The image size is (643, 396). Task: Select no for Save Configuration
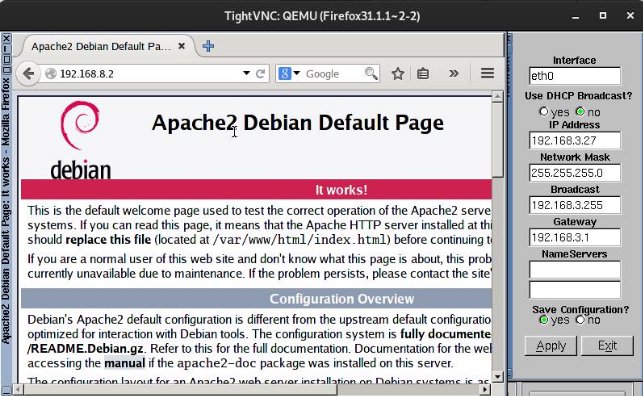(x=580, y=320)
